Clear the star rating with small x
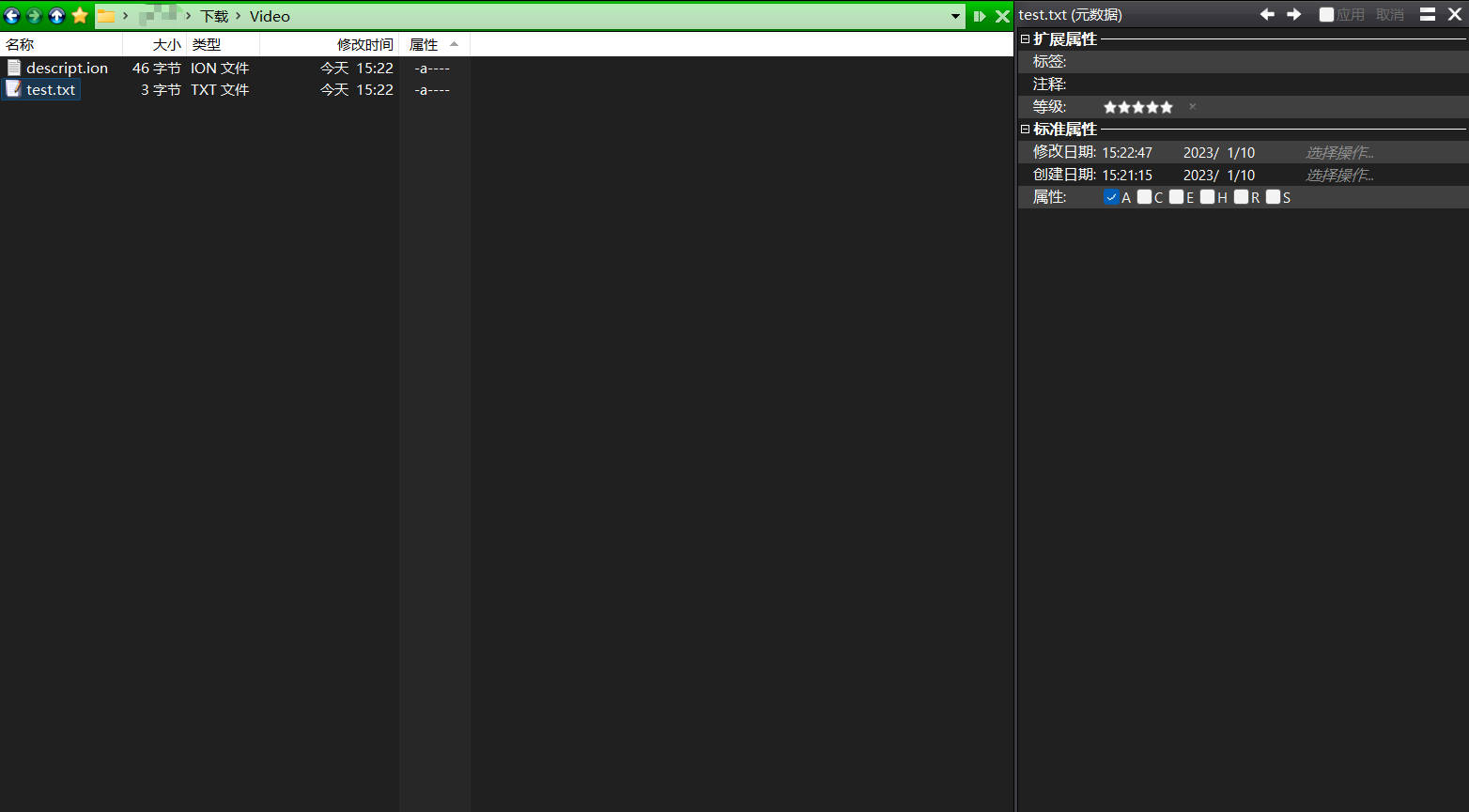The image size is (1469, 812). 1192,107
